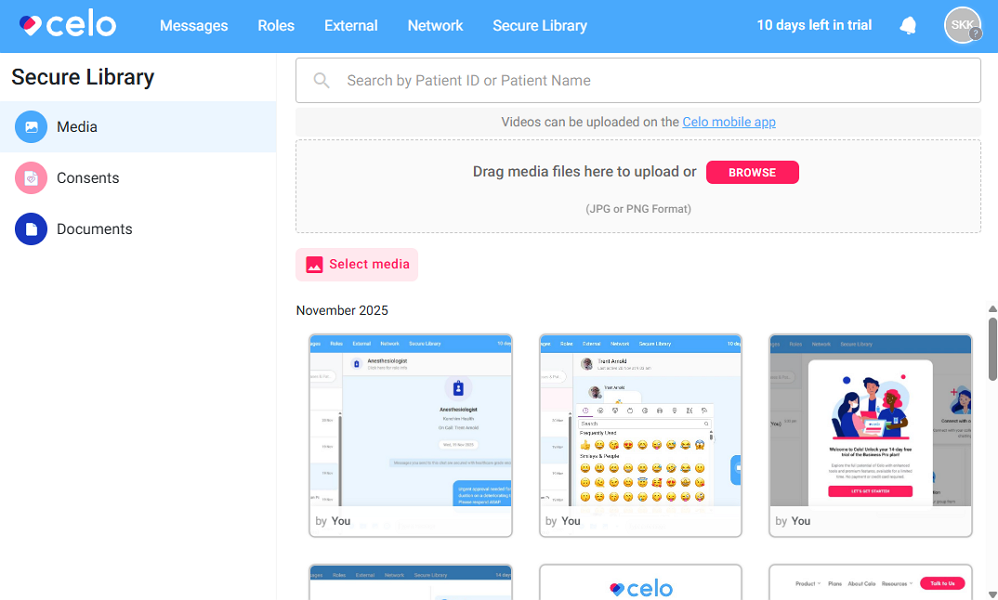Open the Celo mobile app link

[729, 121]
